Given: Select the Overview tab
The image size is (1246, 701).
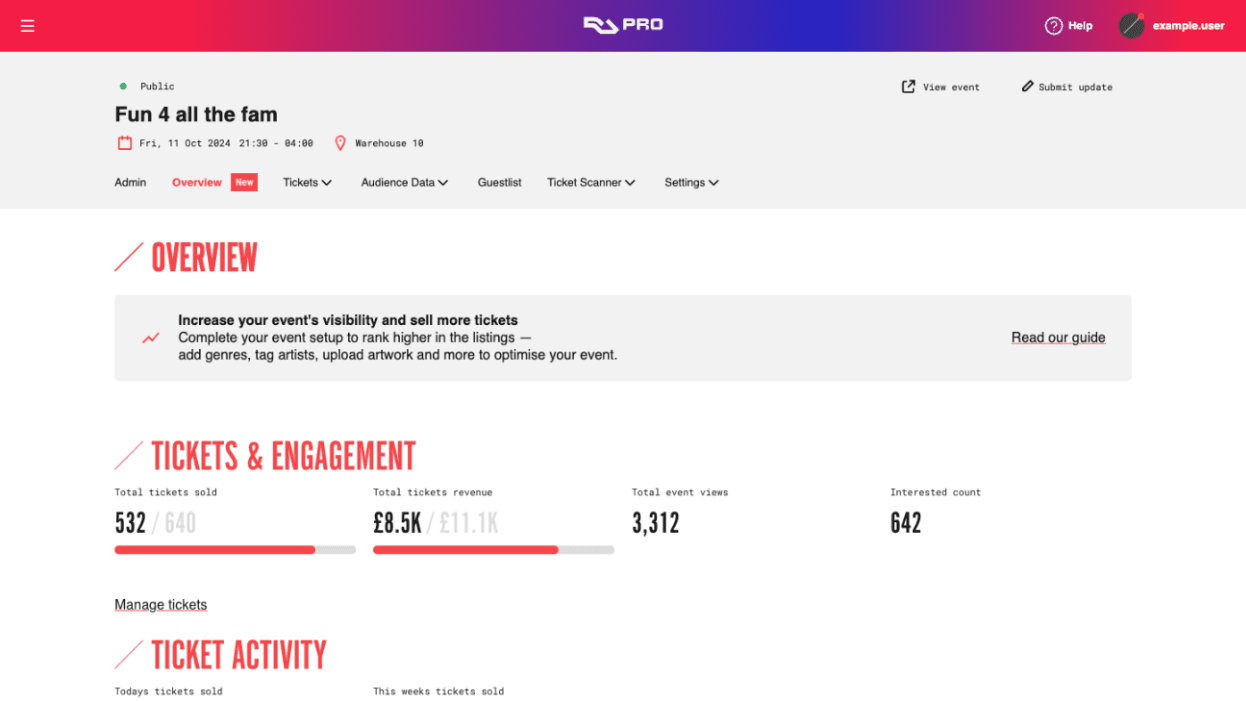Looking at the screenshot, I should tap(197, 183).
